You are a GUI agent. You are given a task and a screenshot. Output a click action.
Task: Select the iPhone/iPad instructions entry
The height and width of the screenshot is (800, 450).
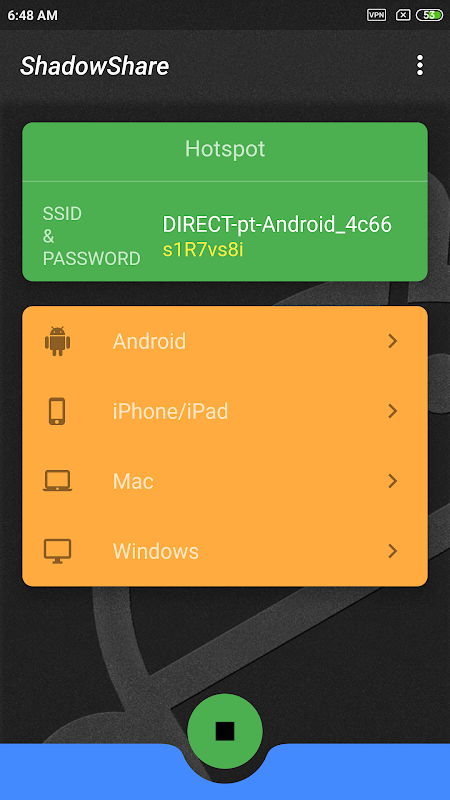tap(225, 411)
